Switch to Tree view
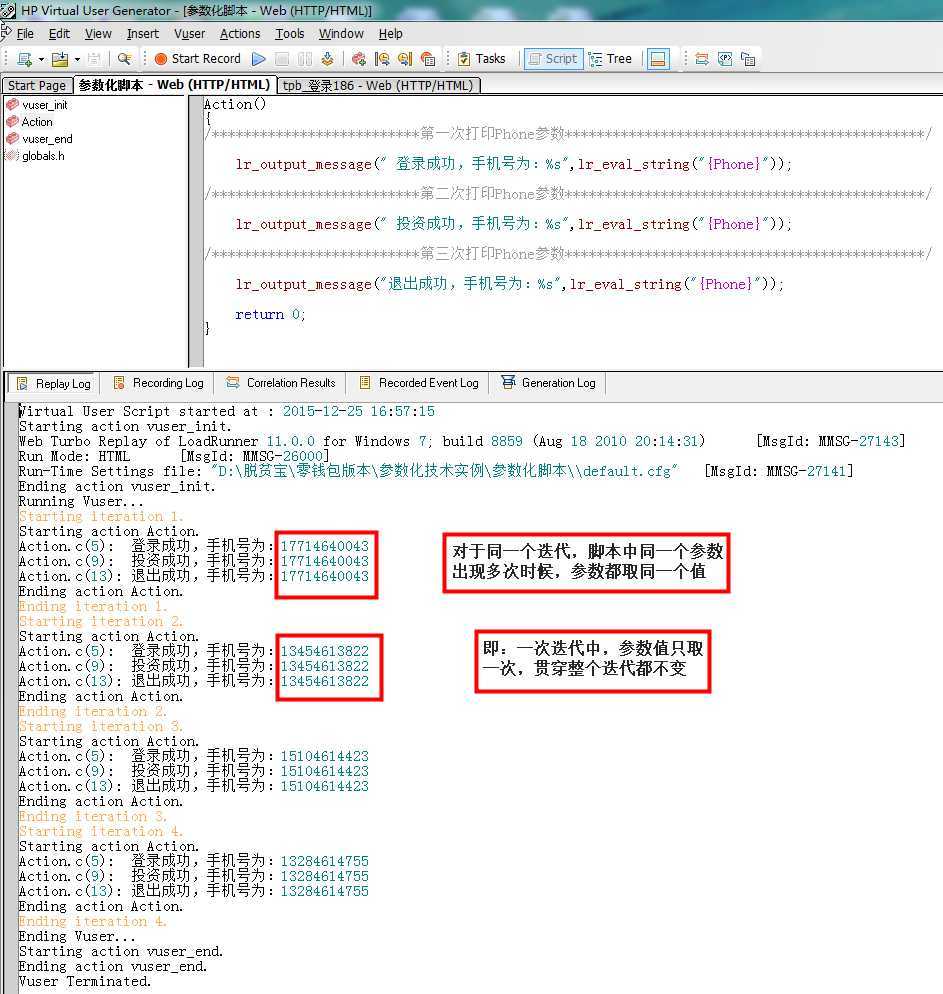Viewport: 943px width, 994px height. point(610,59)
